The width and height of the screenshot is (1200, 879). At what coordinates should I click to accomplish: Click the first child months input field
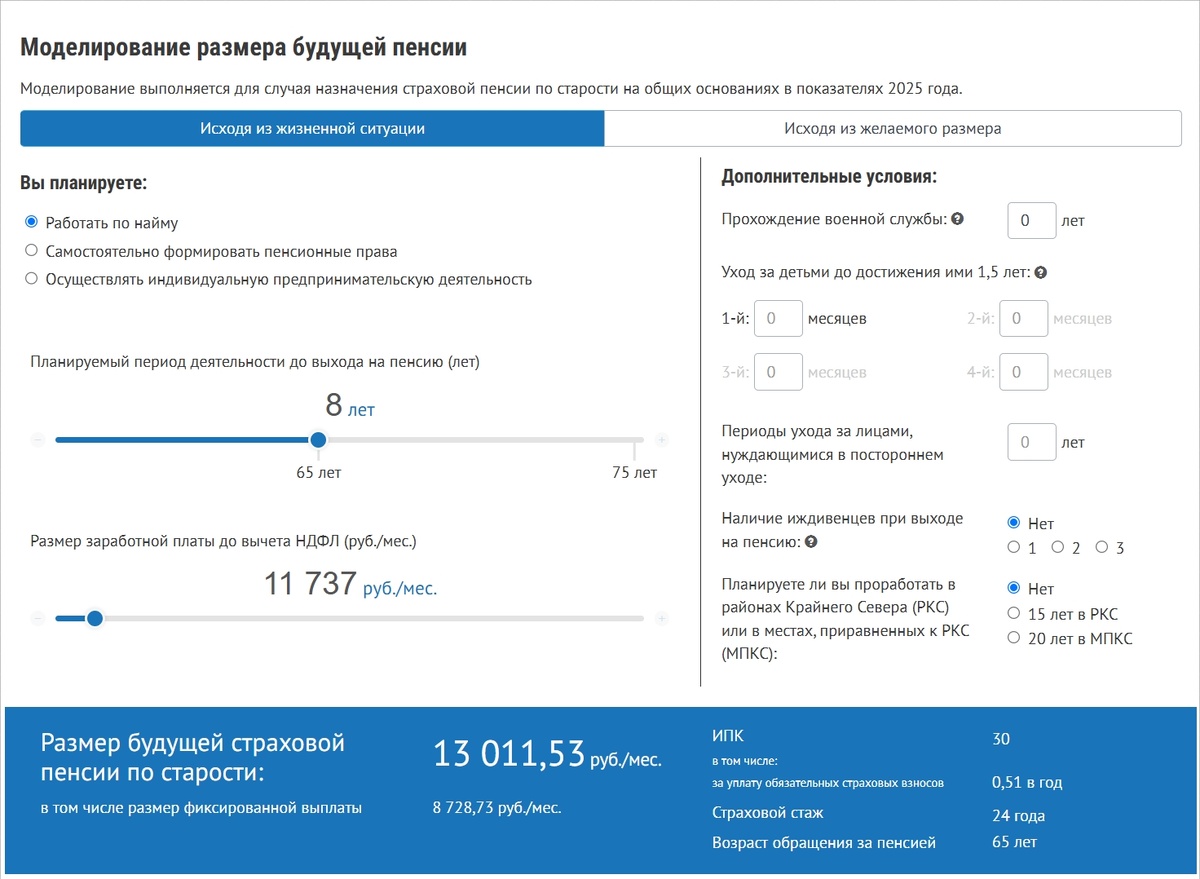coord(778,318)
